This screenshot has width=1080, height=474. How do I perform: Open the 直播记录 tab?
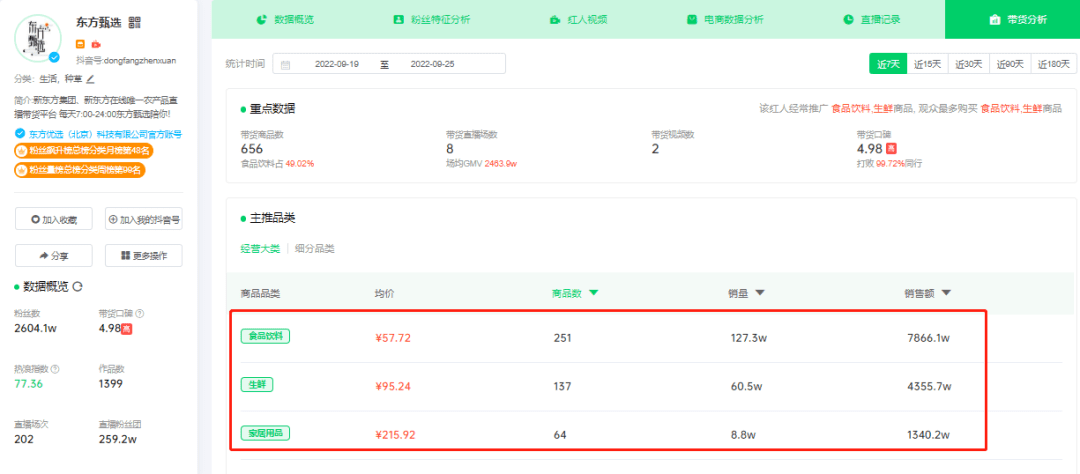(x=871, y=19)
